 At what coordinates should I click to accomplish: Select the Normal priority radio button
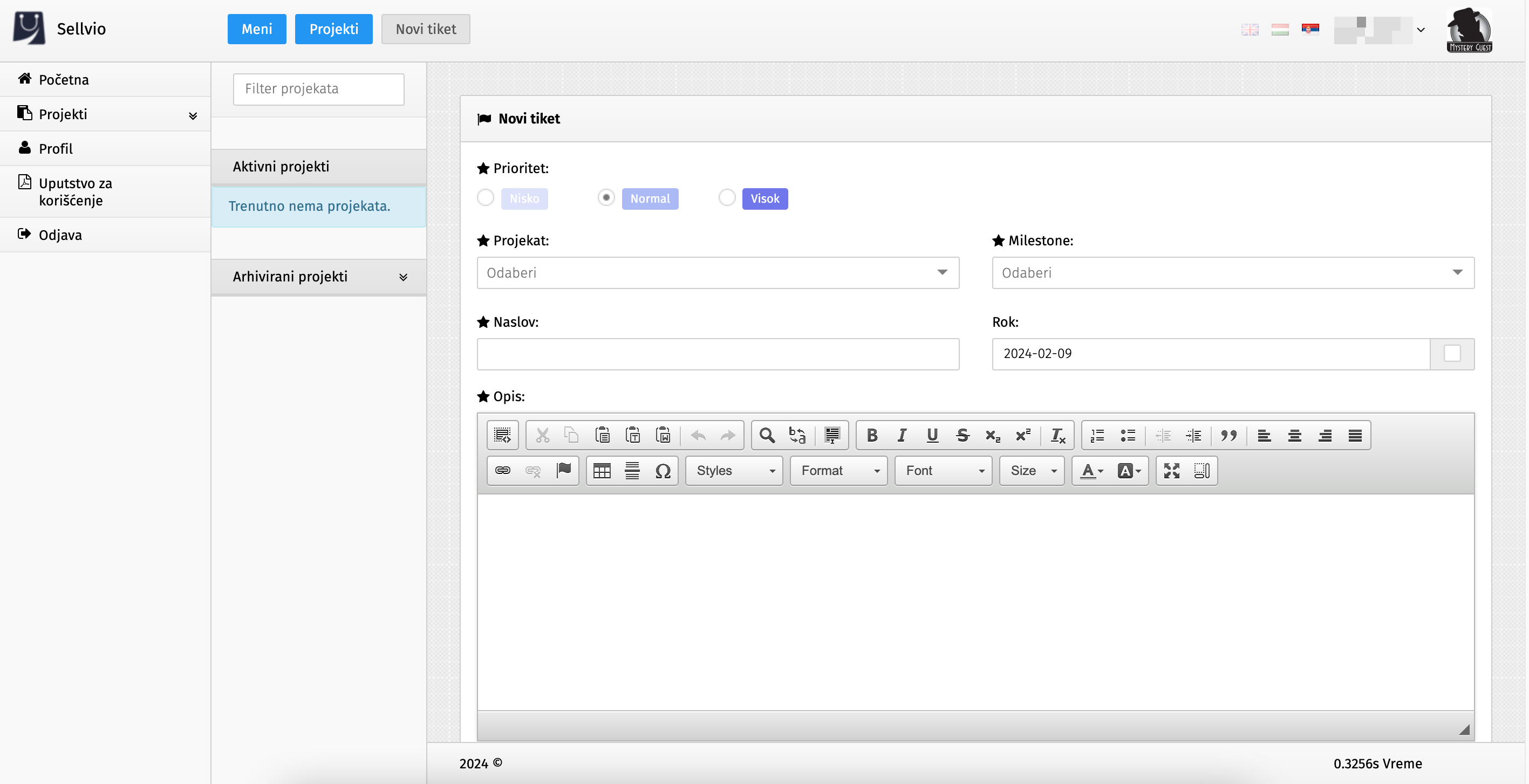tap(606, 197)
